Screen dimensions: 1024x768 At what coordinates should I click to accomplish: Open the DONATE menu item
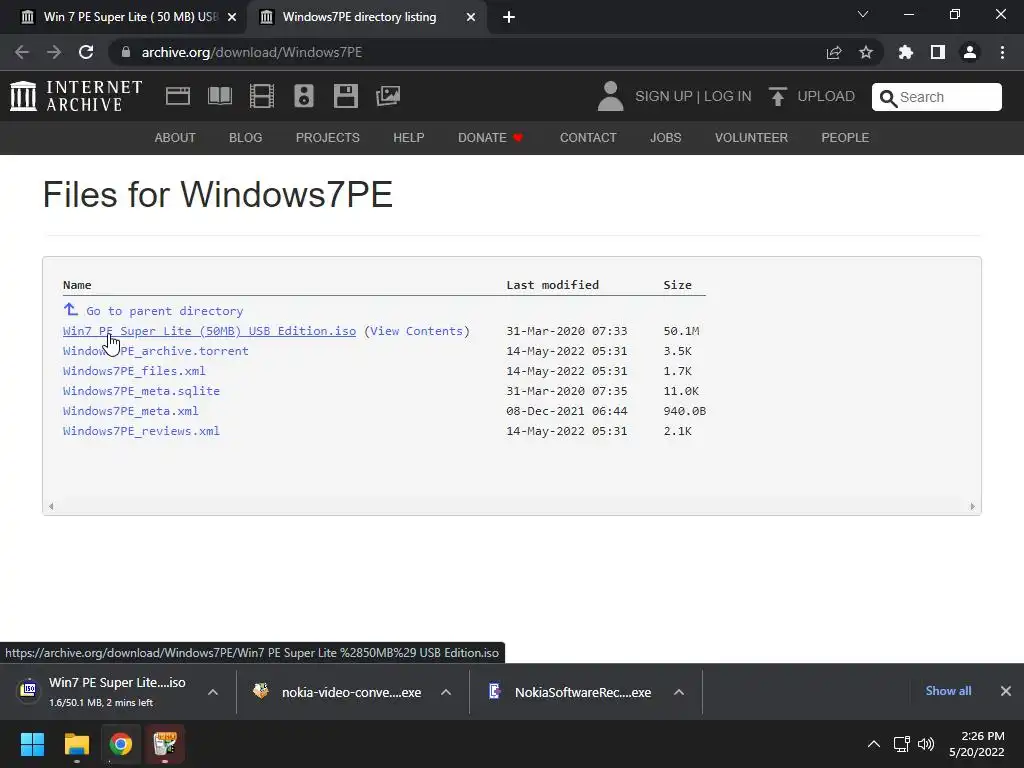point(490,138)
